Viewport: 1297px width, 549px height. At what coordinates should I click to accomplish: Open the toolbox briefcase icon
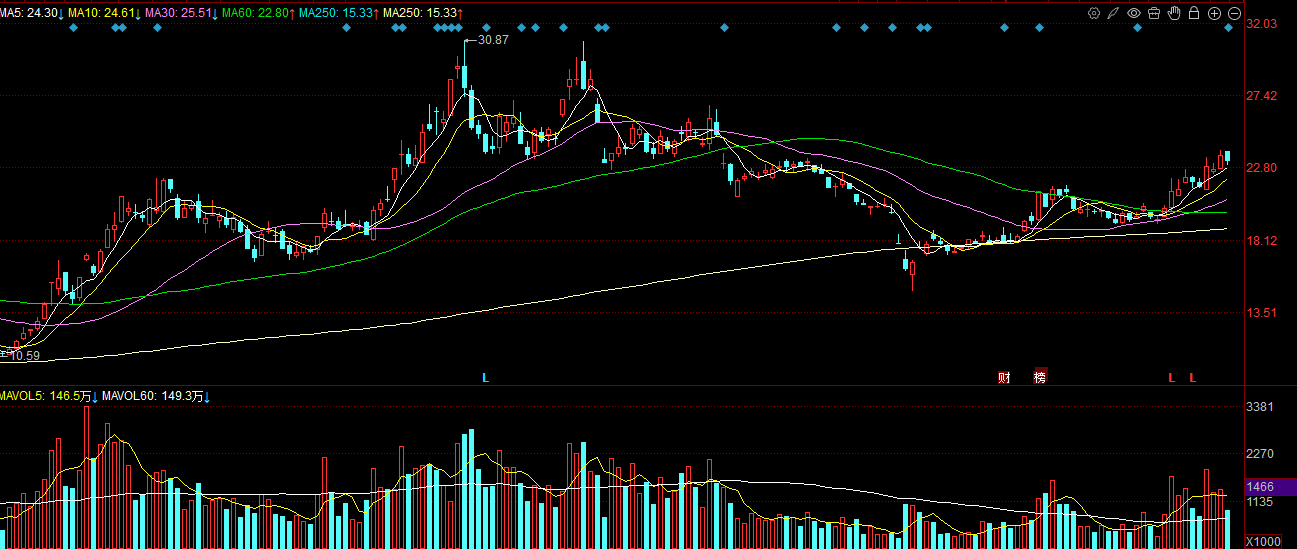click(1154, 13)
